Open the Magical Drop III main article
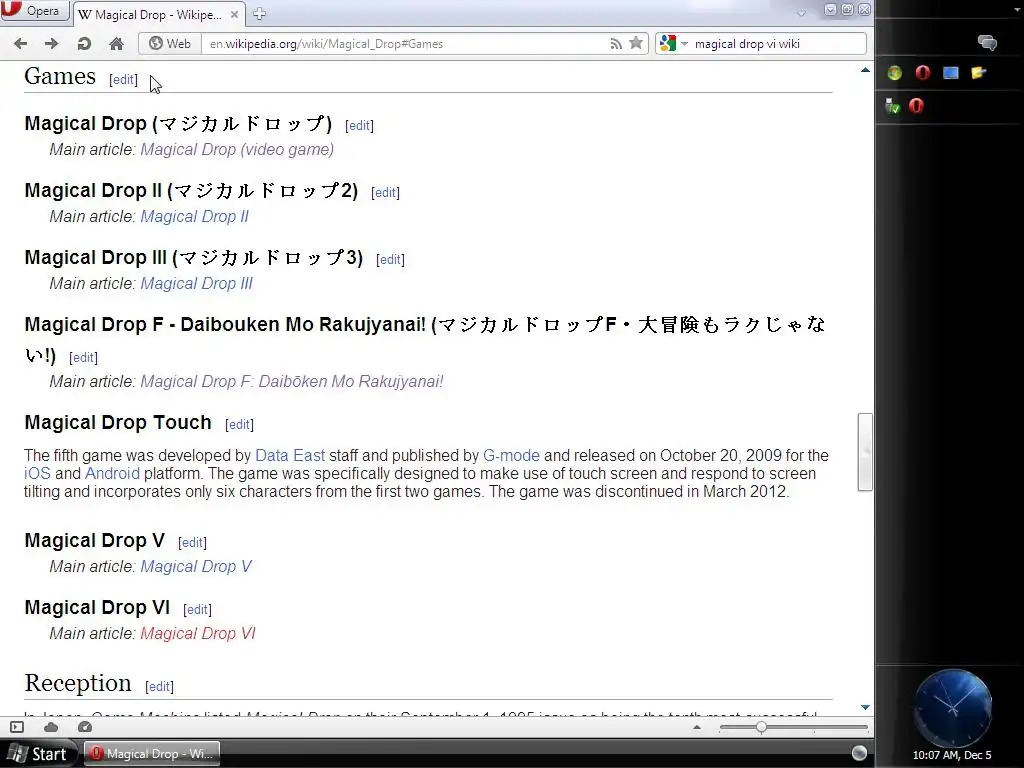This screenshot has width=1024, height=768. click(x=197, y=283)
